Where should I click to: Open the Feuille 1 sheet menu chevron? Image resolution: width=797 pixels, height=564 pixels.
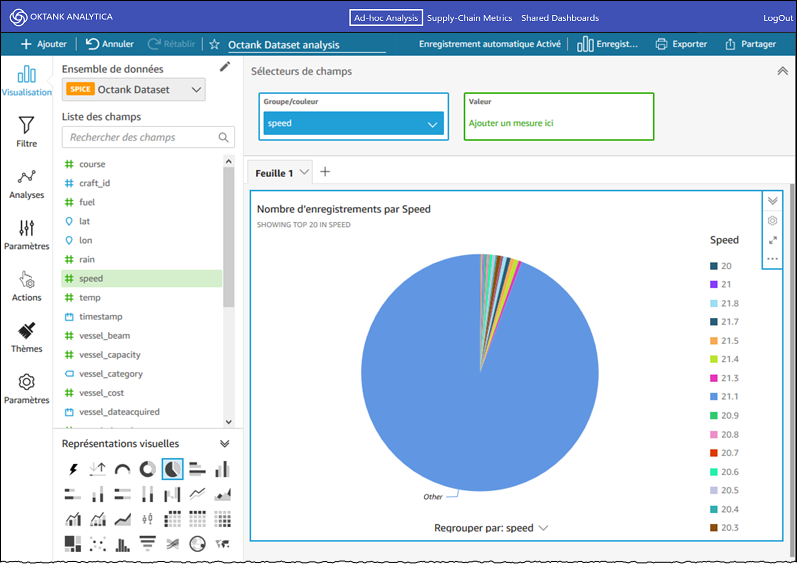click(304, 172)
